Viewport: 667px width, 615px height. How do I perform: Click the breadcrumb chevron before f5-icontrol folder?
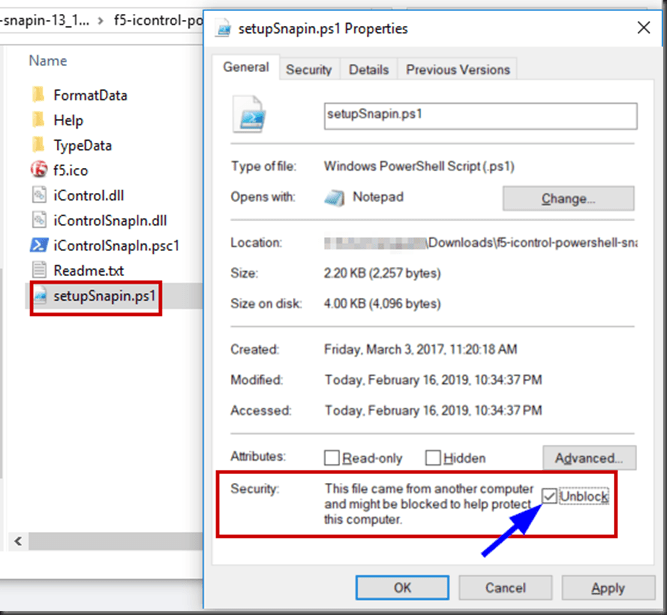tap(102, 18)
